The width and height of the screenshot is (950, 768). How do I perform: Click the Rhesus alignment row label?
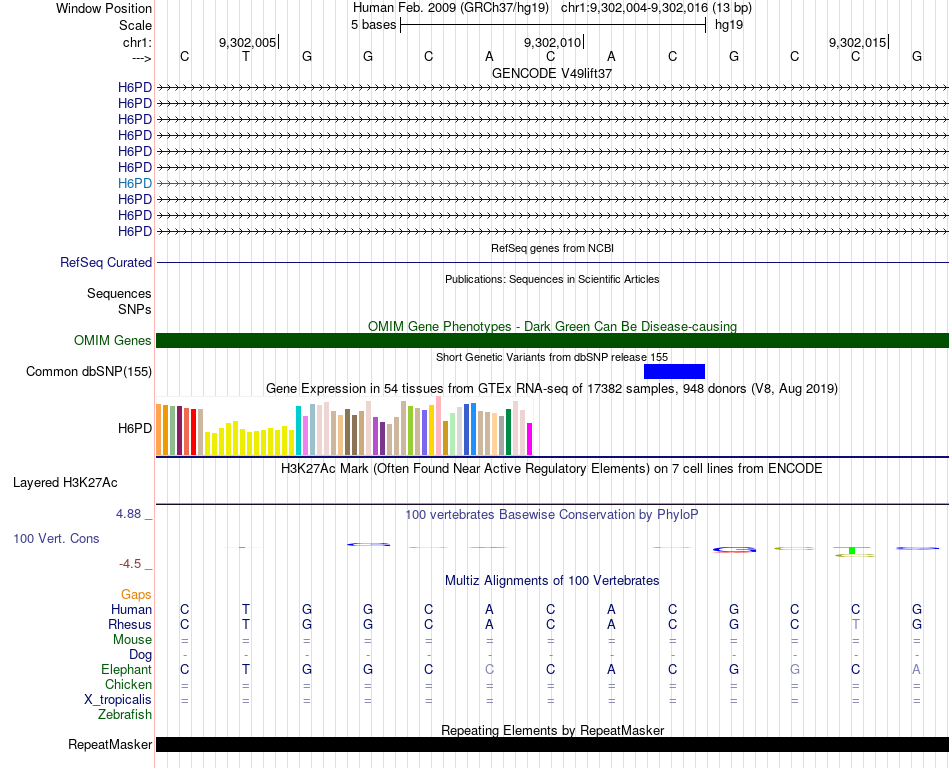[130, 625]
